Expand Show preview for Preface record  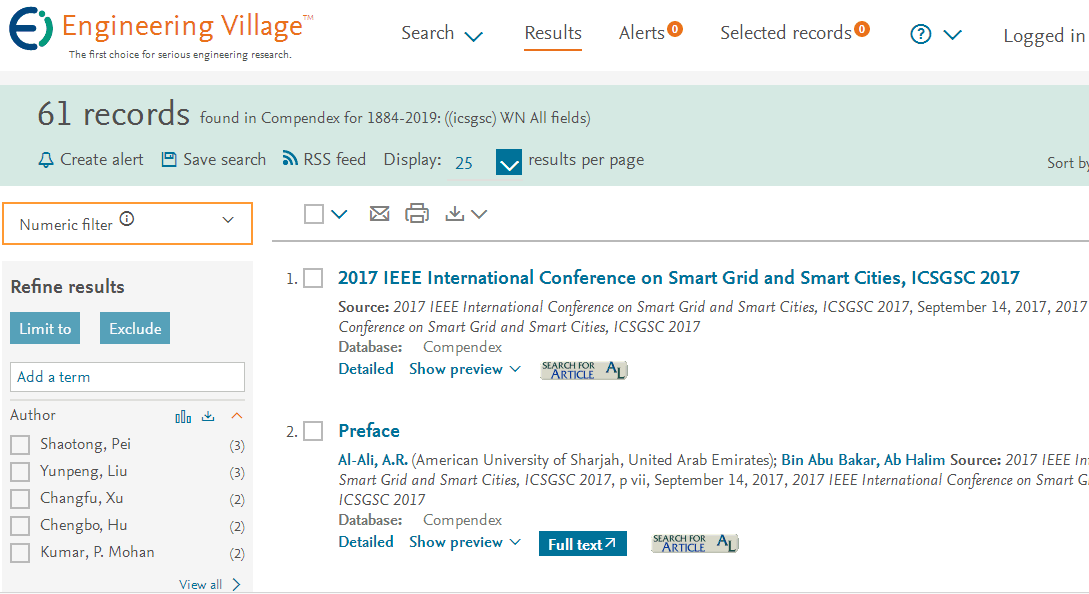[x=465, y=542]
